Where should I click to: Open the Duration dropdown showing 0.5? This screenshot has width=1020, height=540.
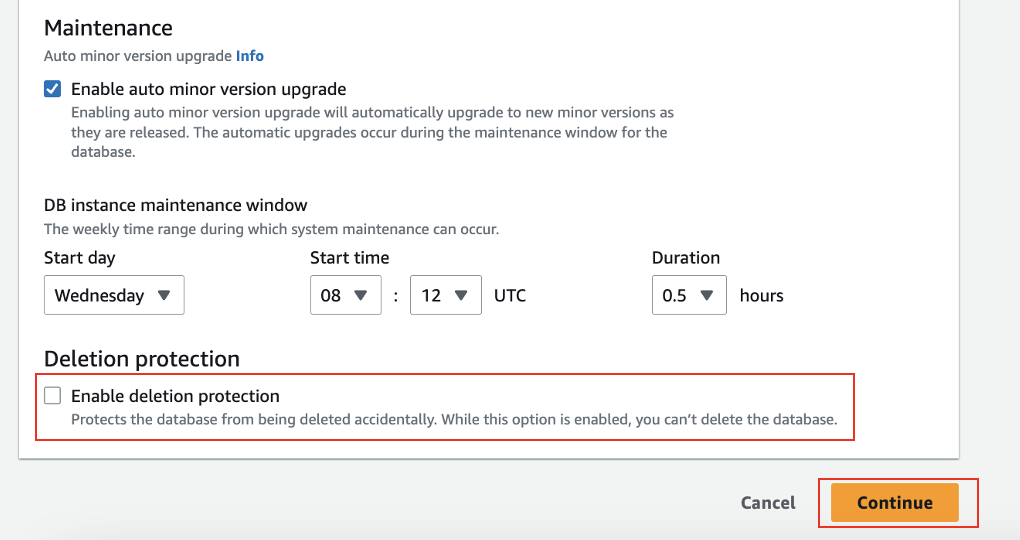689,295
